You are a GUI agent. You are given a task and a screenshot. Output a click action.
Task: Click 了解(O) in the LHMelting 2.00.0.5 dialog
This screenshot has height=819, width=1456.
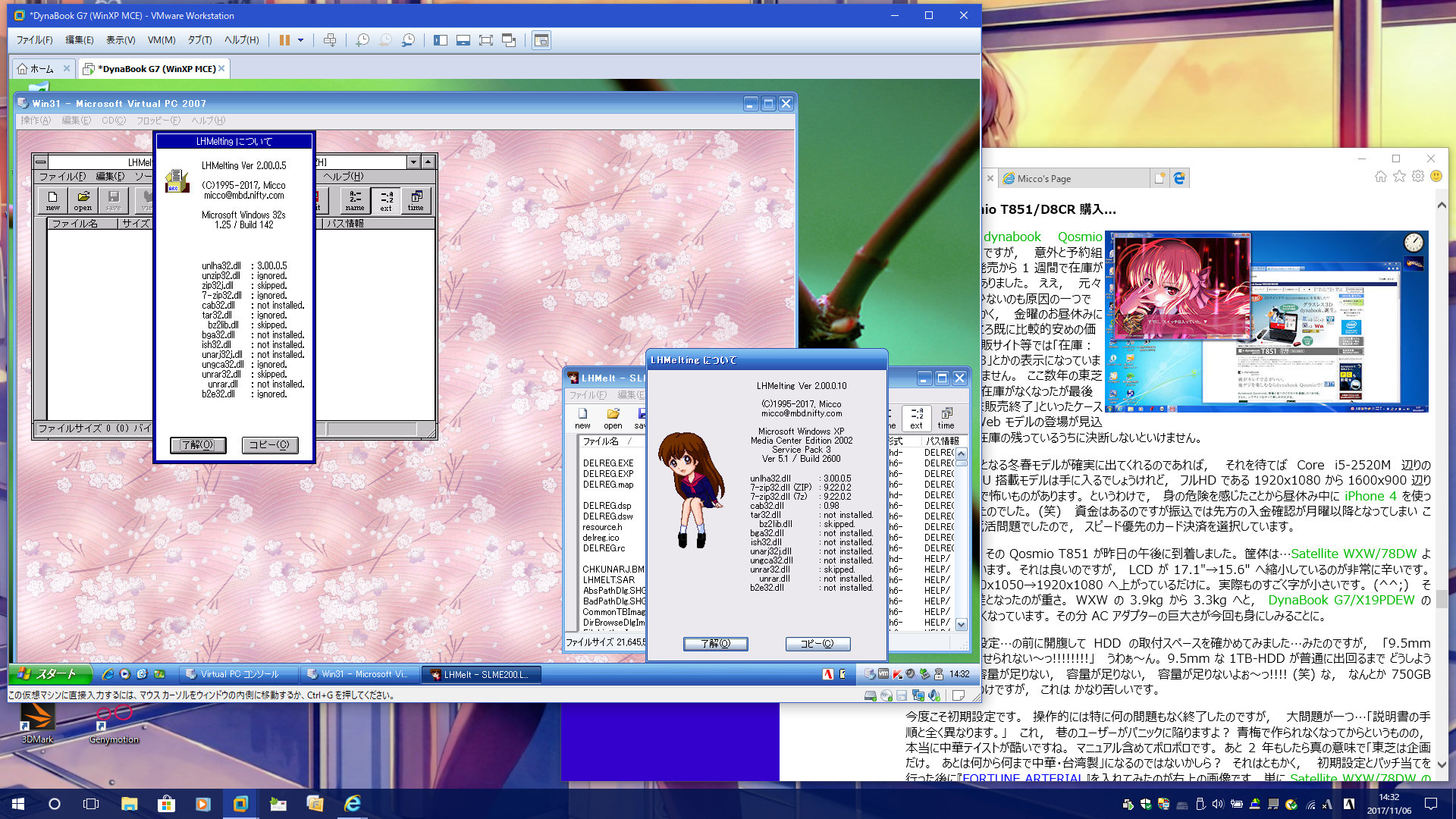[x=198, y=445]
